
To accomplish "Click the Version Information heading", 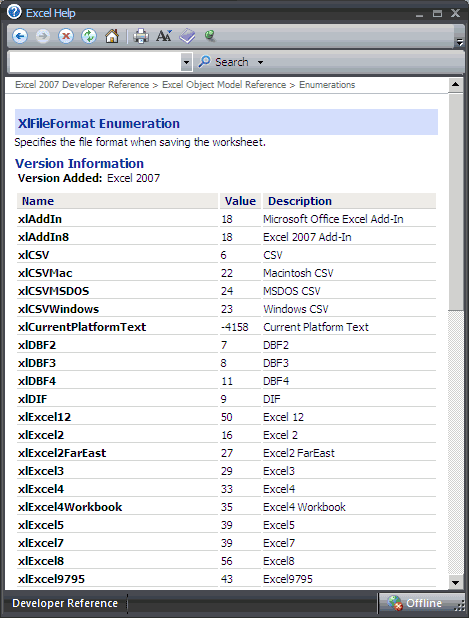I will click(x=79, y=163).
